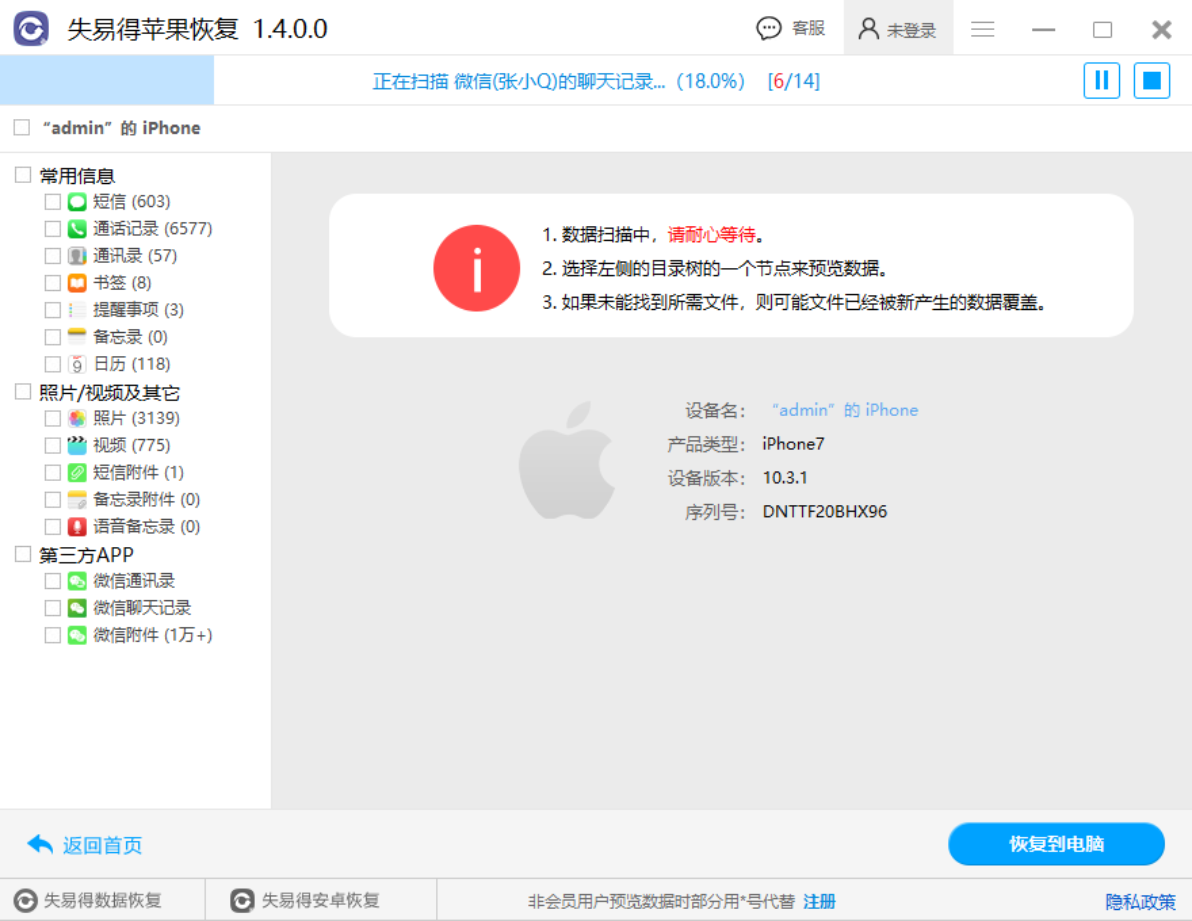The image size is (1192, 921).
Task: Pause the scan with the pause button
Action: (x=1101, y=81)
